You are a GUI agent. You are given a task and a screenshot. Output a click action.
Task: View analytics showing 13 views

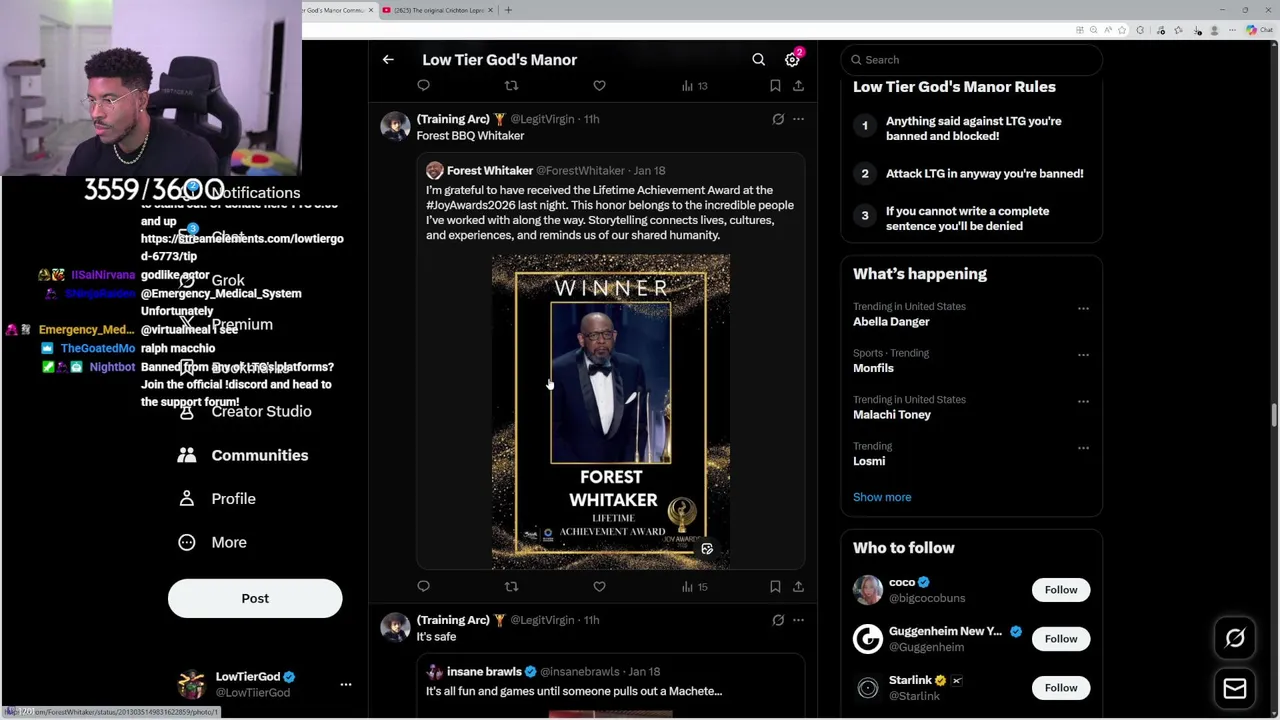coord(695,86)
